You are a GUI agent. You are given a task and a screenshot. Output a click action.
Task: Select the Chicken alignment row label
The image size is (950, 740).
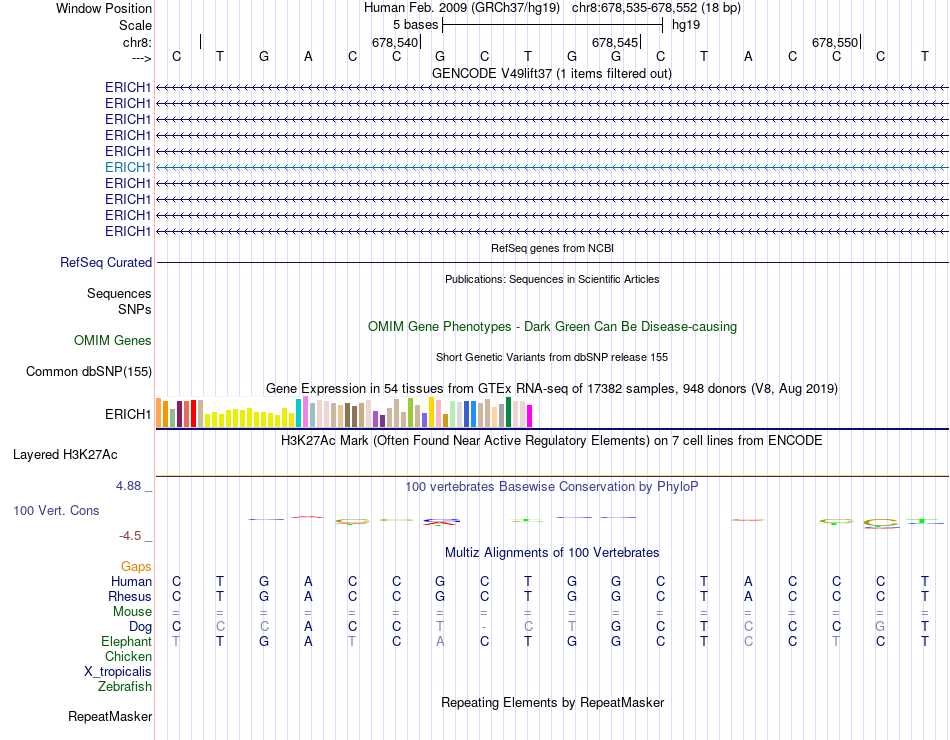[128, 657]
